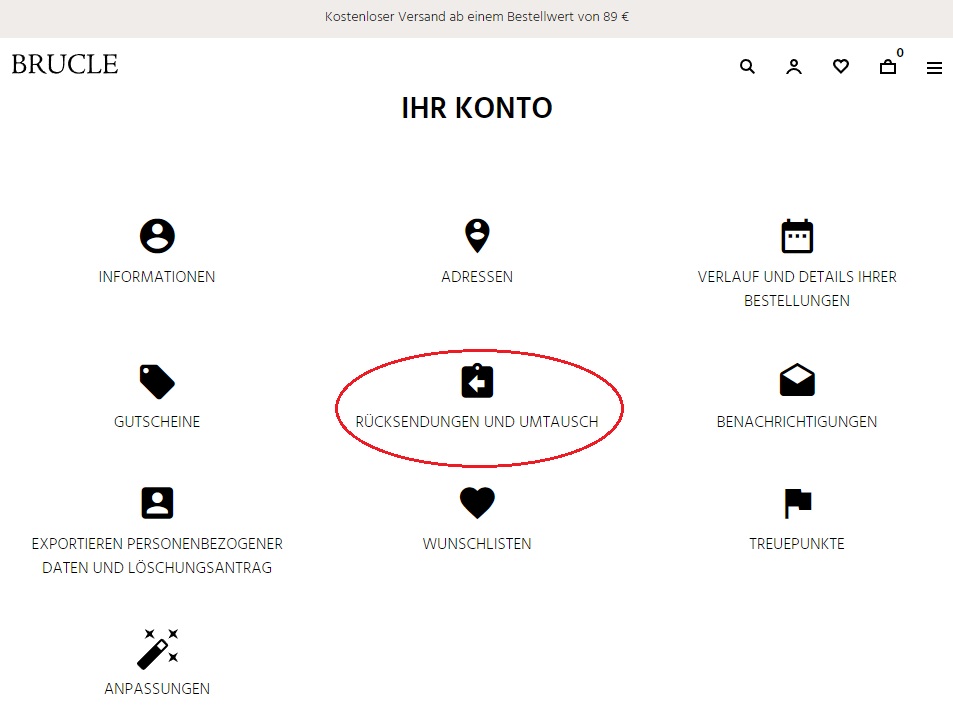Click the free shipping announcement banner
The width and height of the screenshot is (953, 707).
click(476, 17)
